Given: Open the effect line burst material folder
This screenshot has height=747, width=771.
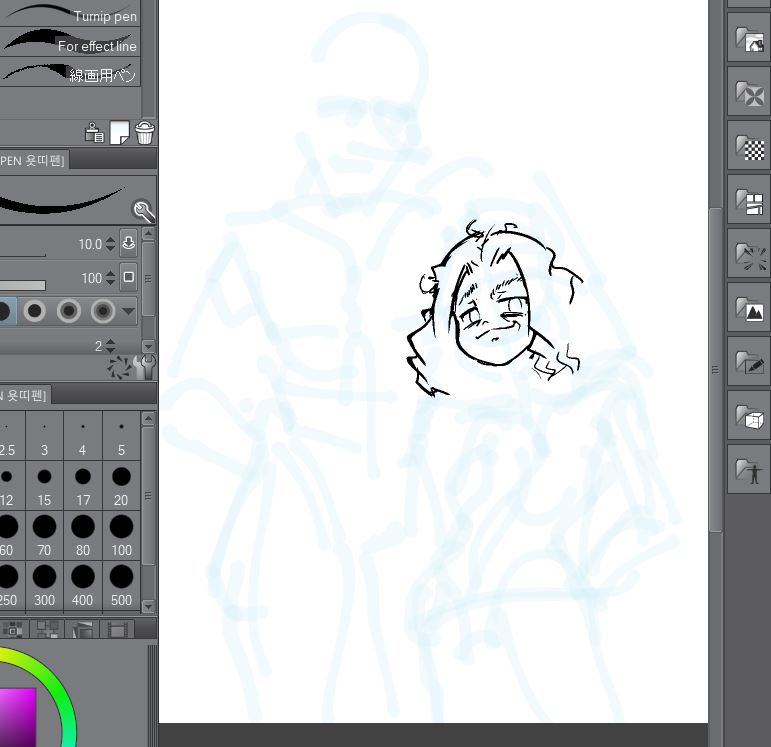Looking at the screenshot, I should pos(749,255).
